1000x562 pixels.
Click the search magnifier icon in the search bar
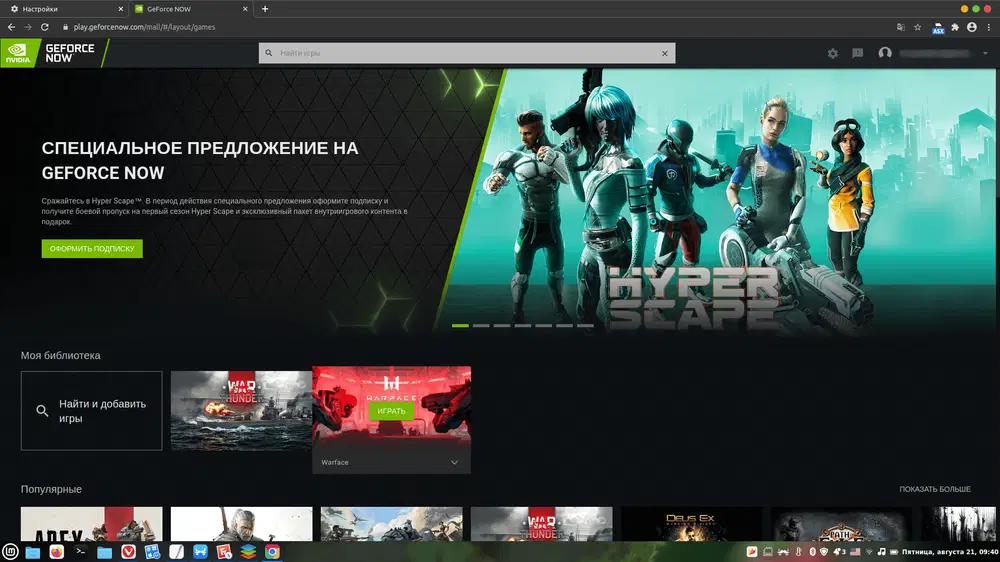(x=268, y=53)
